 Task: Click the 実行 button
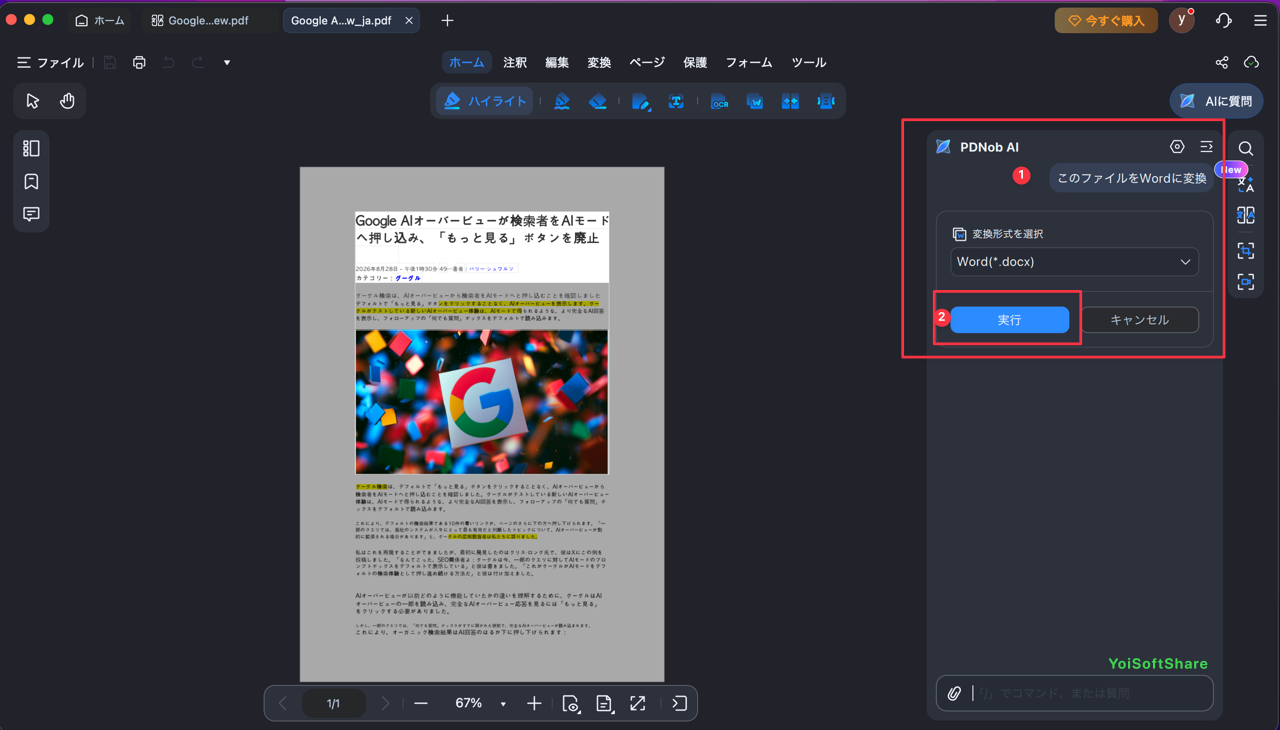pos(1009,320)
